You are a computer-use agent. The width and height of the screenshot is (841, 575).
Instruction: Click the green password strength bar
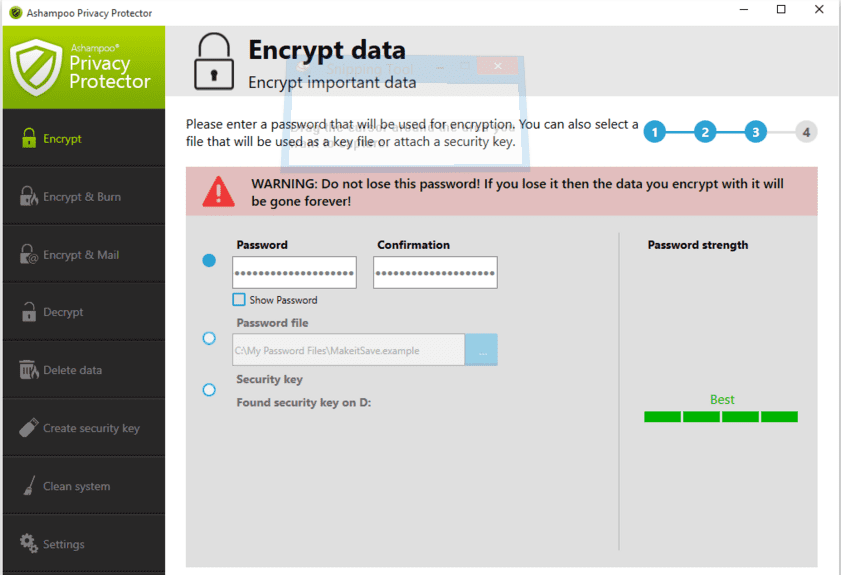[721, 417]
